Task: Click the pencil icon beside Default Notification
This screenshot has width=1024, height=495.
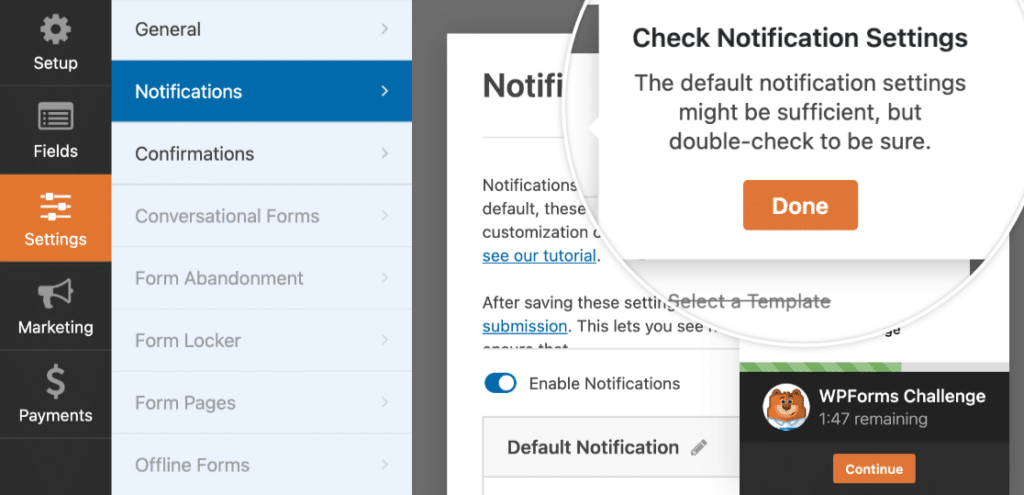Action: click(699, 447)
